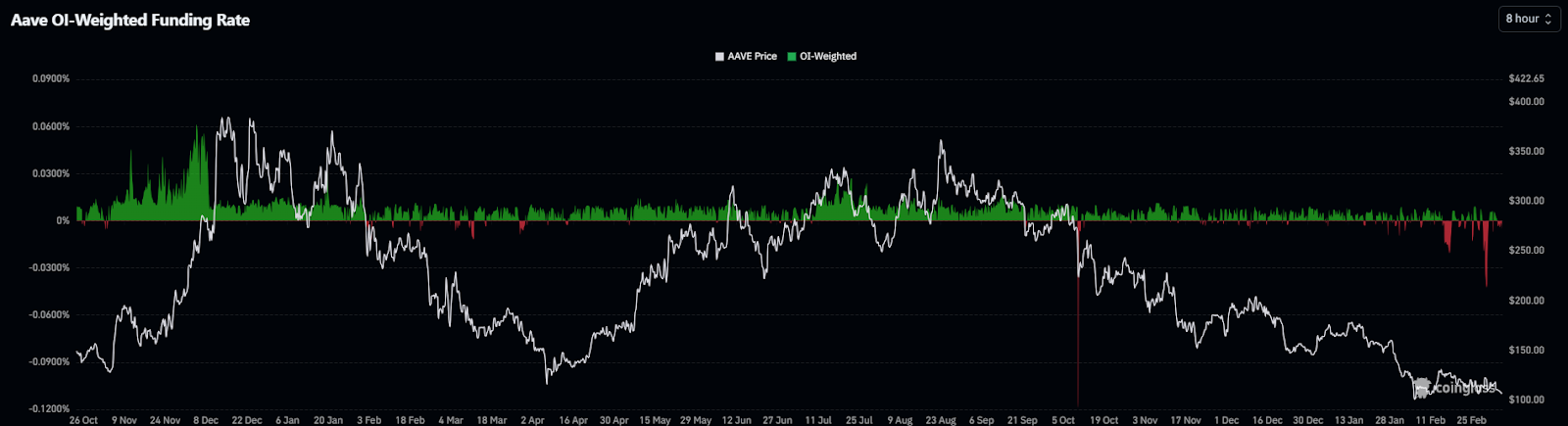Click the 30 Apr date label

[613, 420]
